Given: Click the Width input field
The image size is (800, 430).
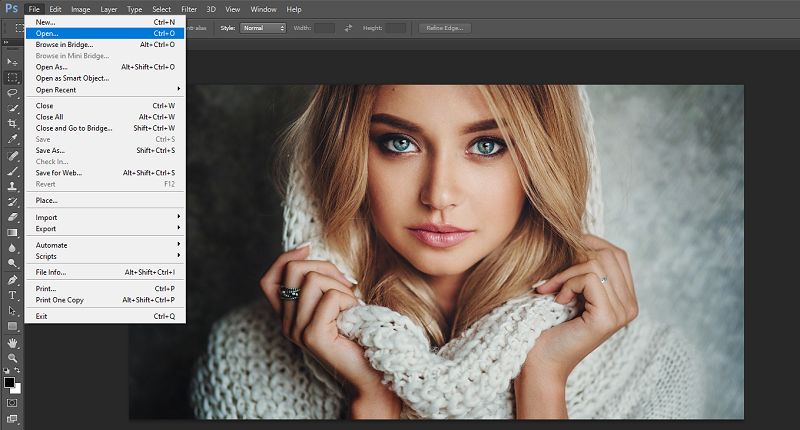Looking at the screenshot, I should [324, 28].
